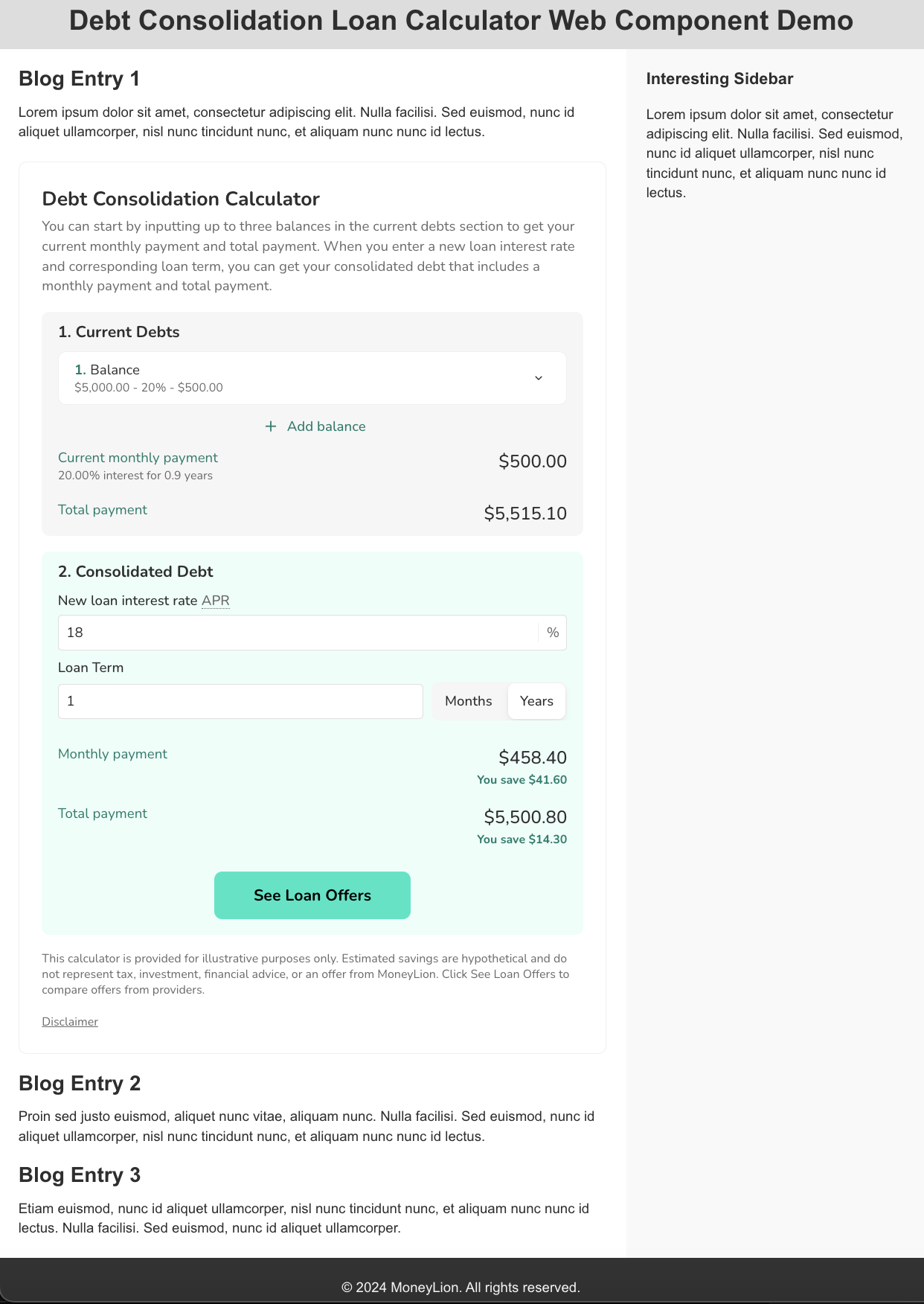
Task: Click the Current Debts section heading
Action: click(119, 332)
